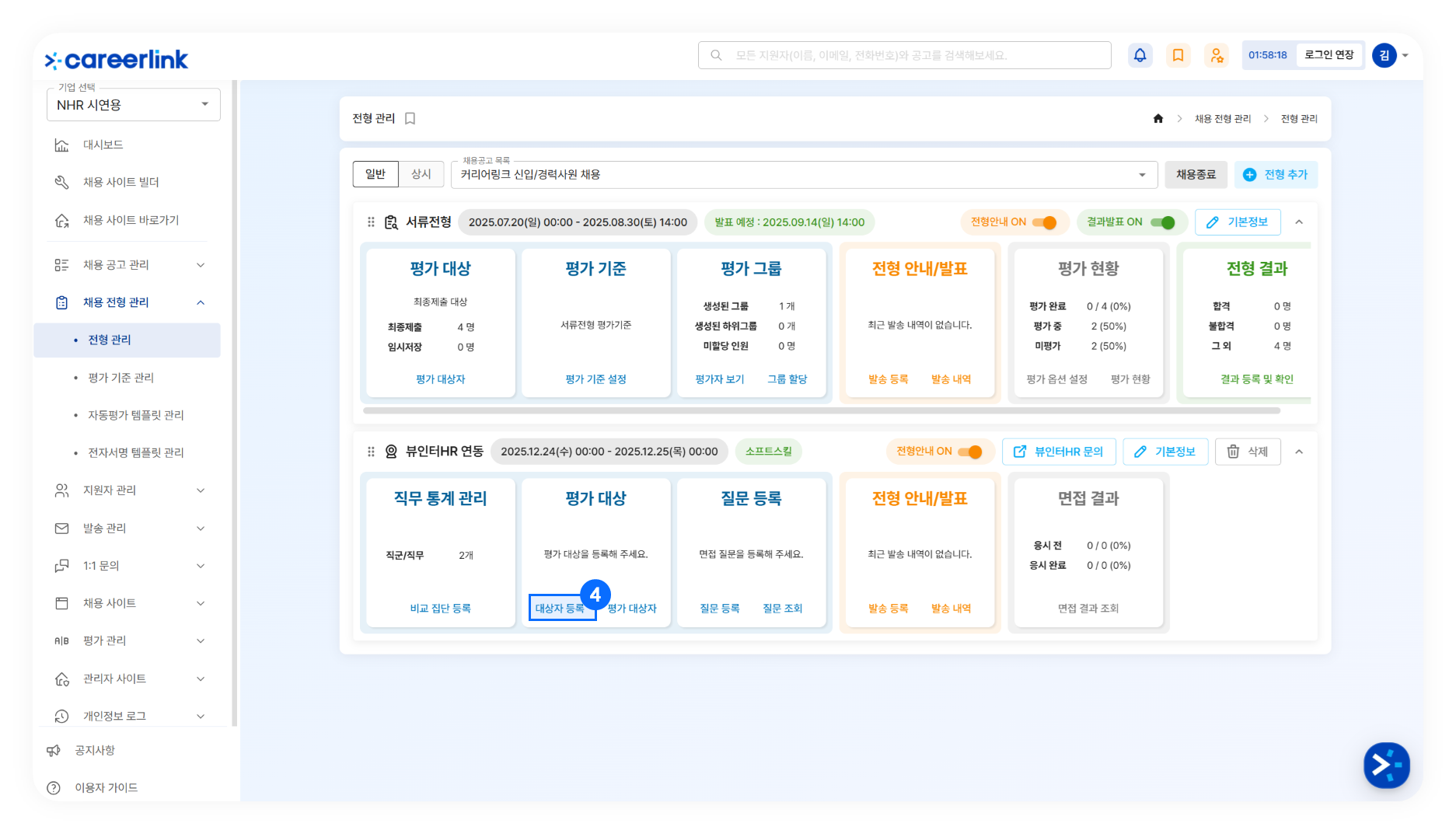Open the bookmark icon in header

click(x=1178, y=55)
